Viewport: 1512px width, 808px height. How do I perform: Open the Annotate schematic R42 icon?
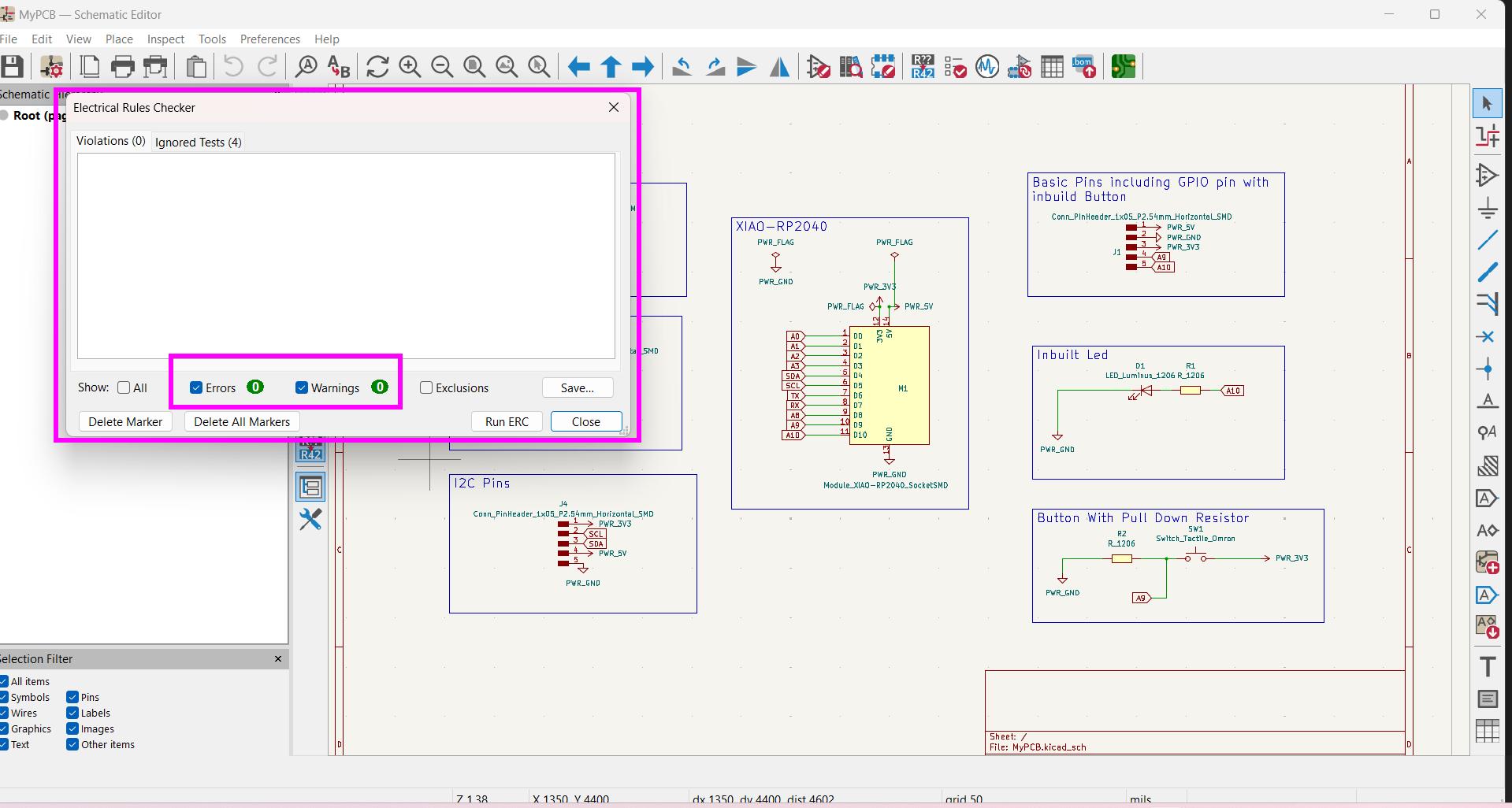click(x=923, y=67)
